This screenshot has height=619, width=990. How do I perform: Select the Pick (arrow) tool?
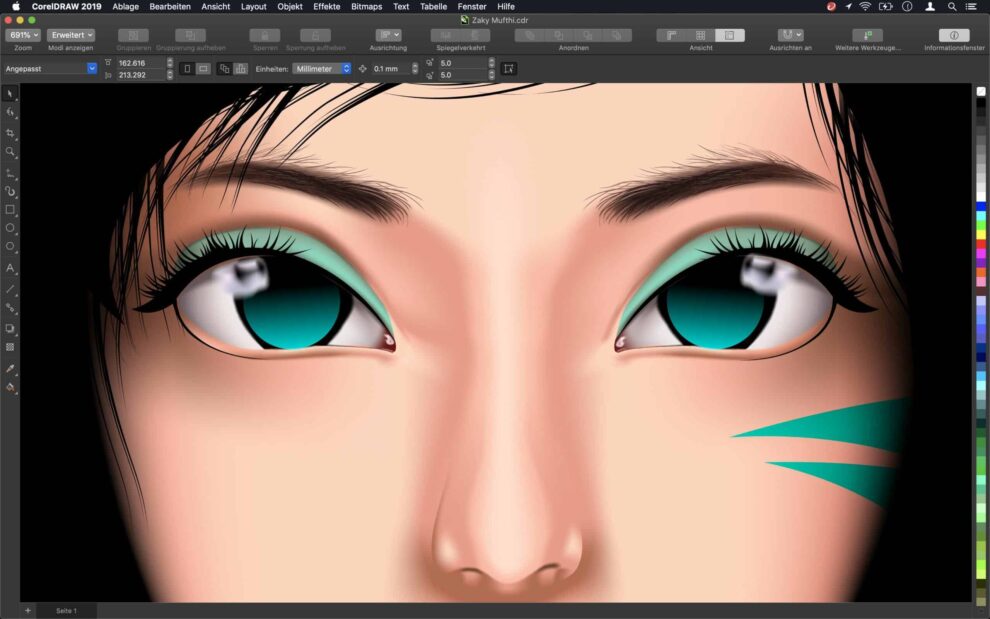[9, 93]
